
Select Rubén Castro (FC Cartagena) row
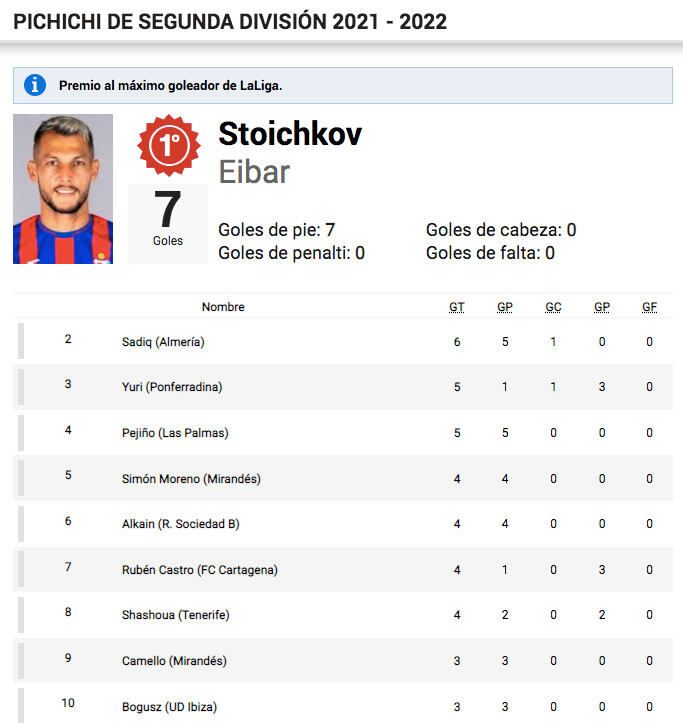pyautogui.click(x=343, y=570)
